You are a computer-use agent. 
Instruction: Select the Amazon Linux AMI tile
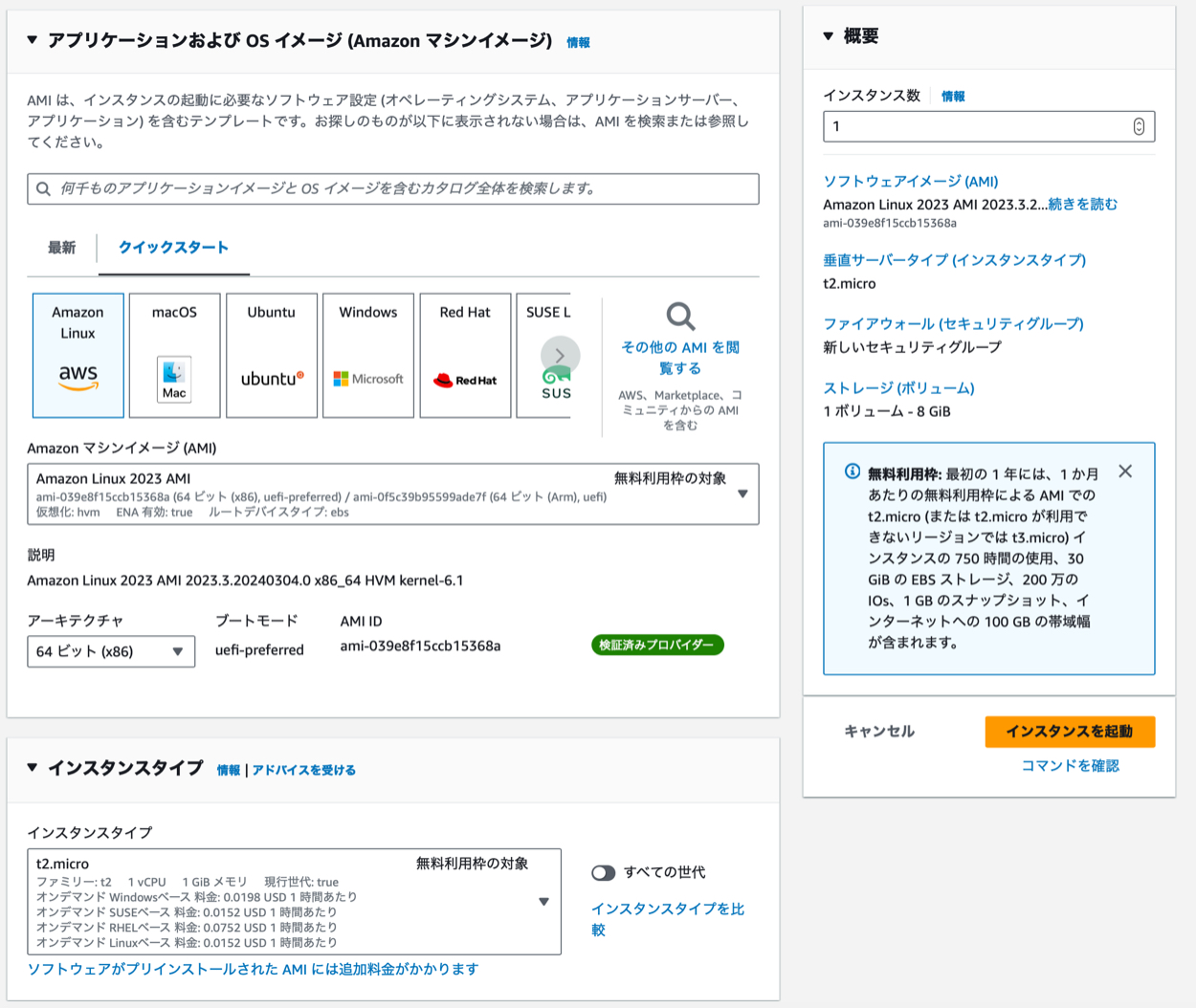tap(78, 355)
